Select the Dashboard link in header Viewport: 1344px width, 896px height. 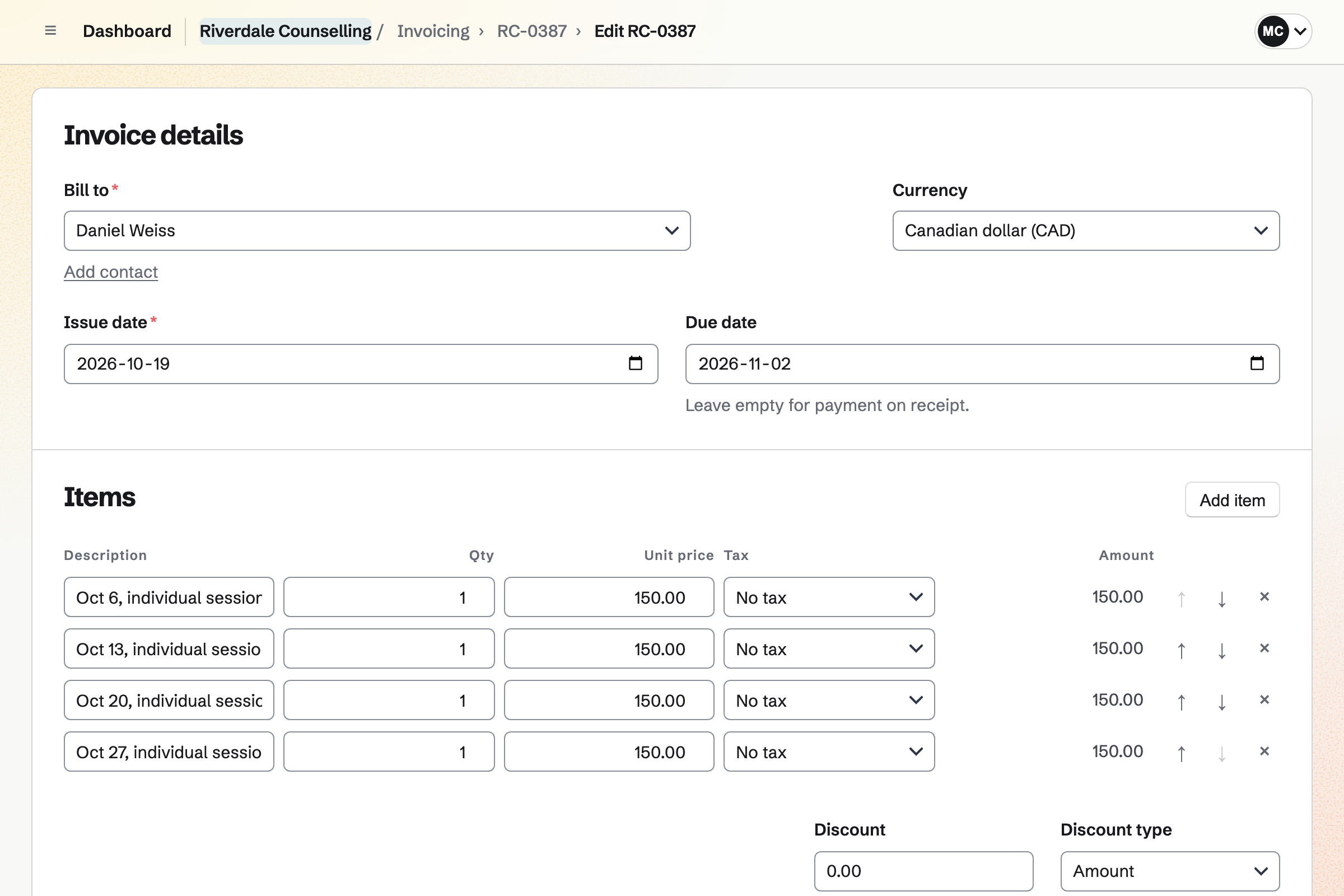pos(127,31)
